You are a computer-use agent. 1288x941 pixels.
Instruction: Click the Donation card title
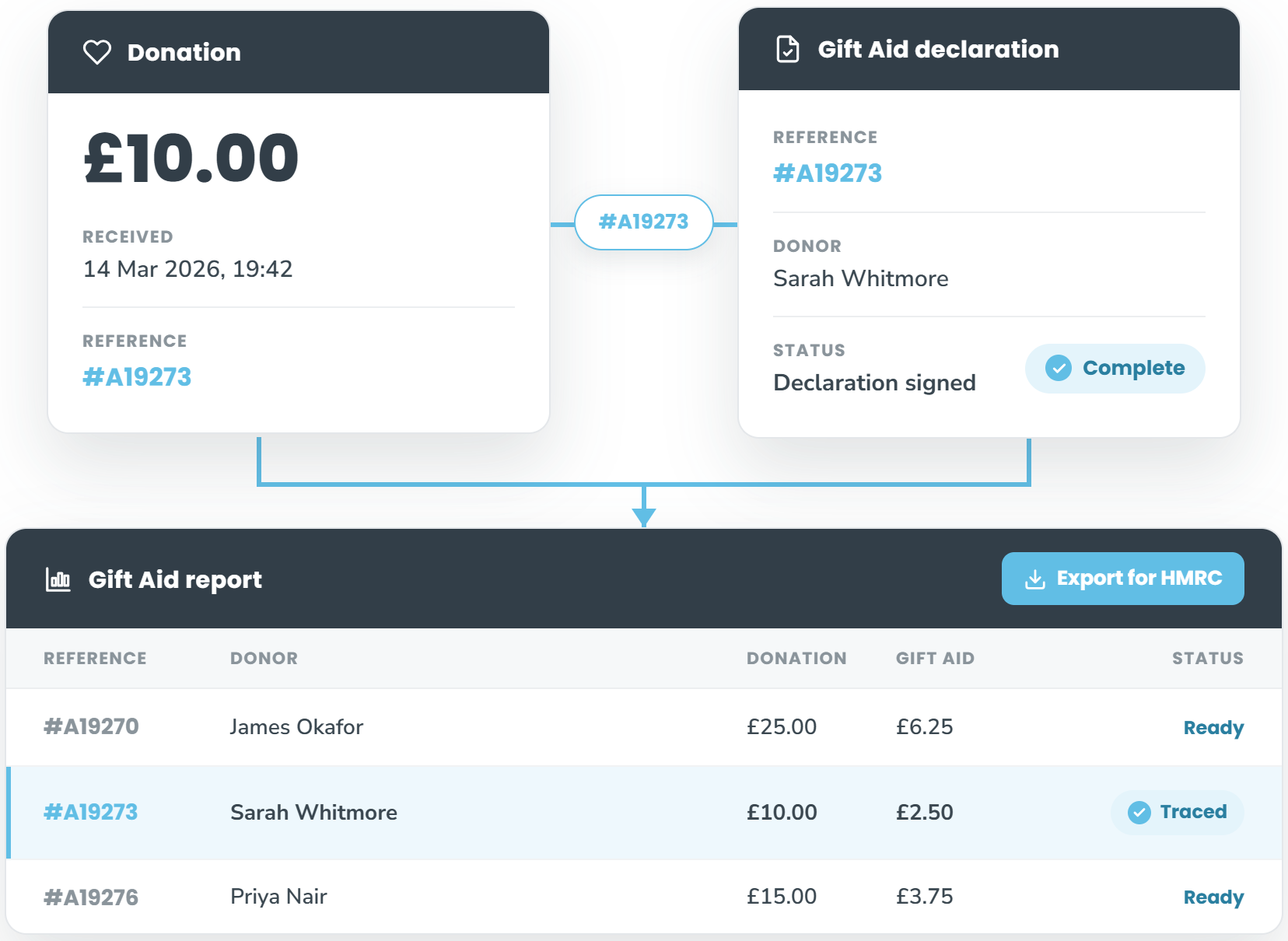click(x=184, y=52)
